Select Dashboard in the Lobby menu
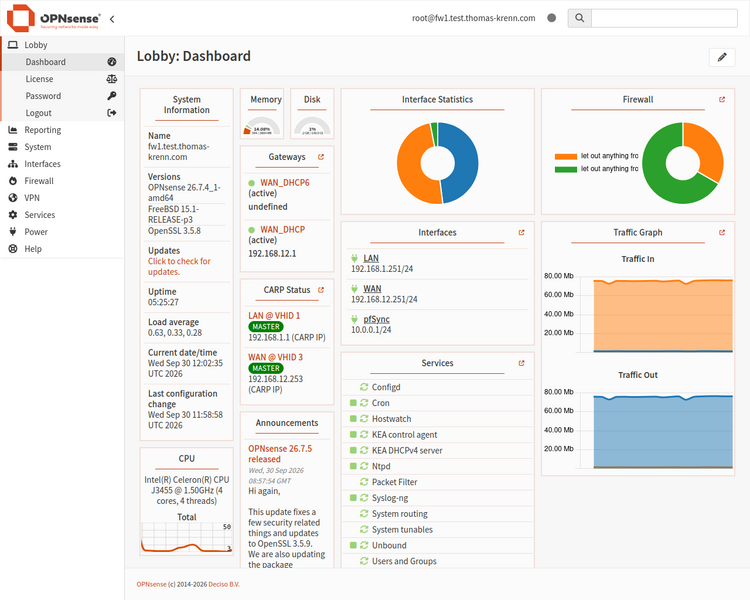The height and width of the screenshot is (600, 750). [62, 62]
